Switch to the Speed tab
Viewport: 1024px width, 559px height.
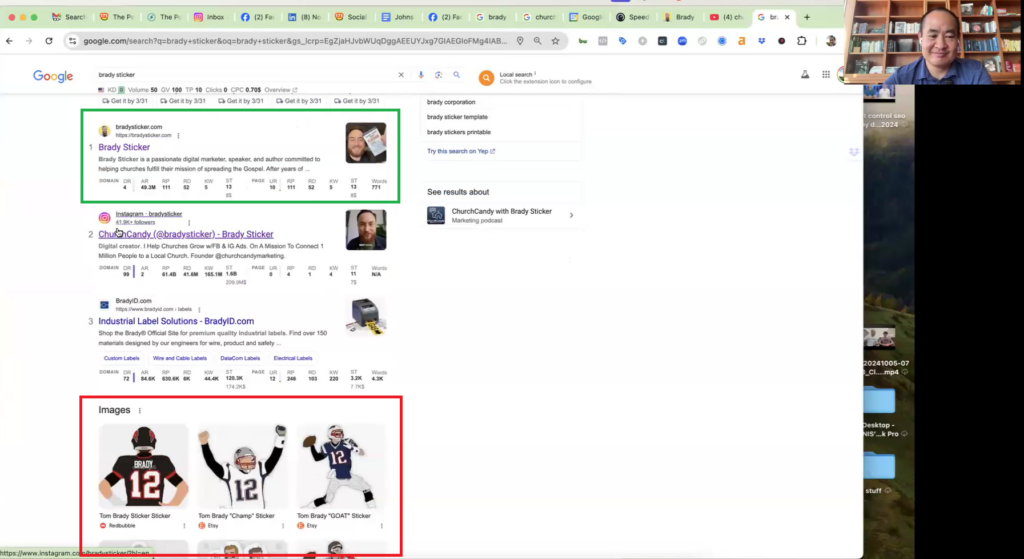coord(632,17)
